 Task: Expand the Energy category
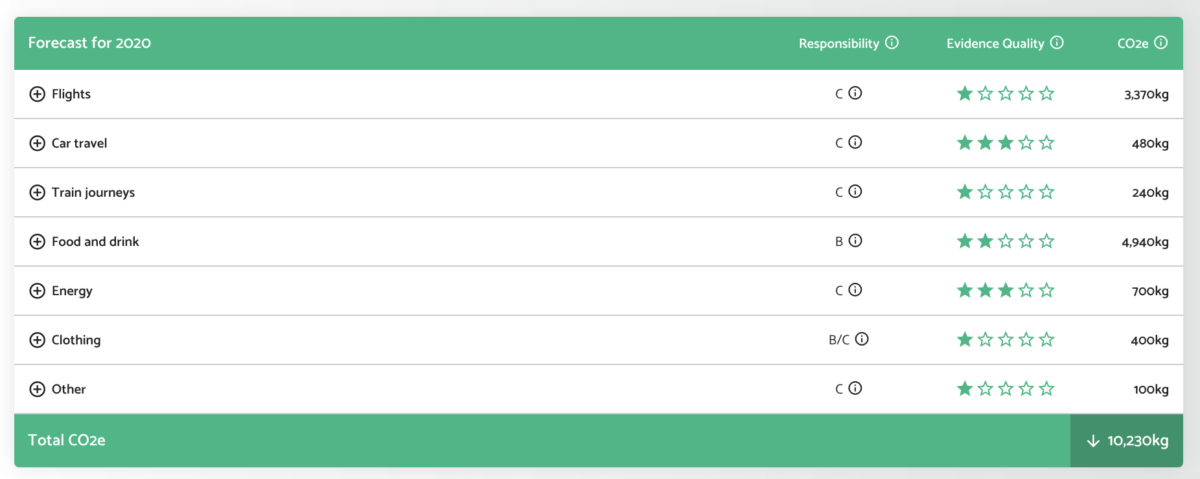[37, 291]
